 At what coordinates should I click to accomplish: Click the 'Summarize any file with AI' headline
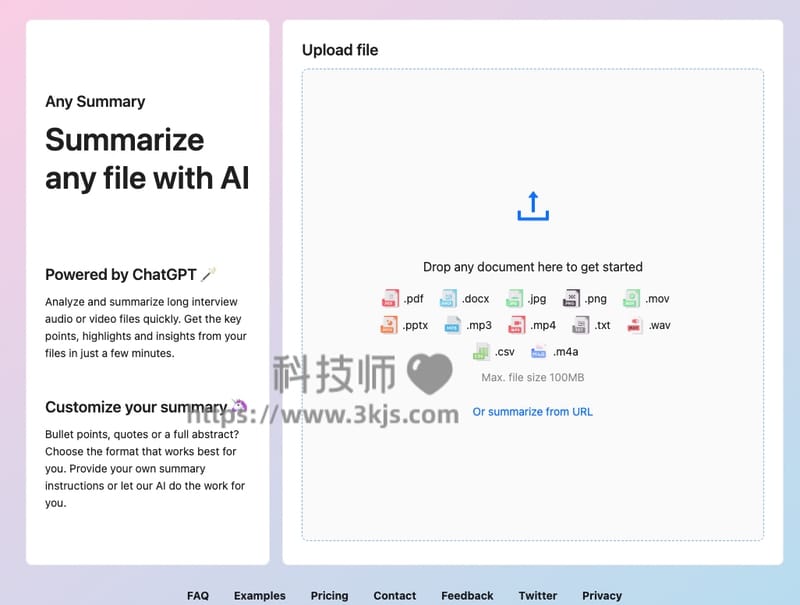click(x=147, y=159)
